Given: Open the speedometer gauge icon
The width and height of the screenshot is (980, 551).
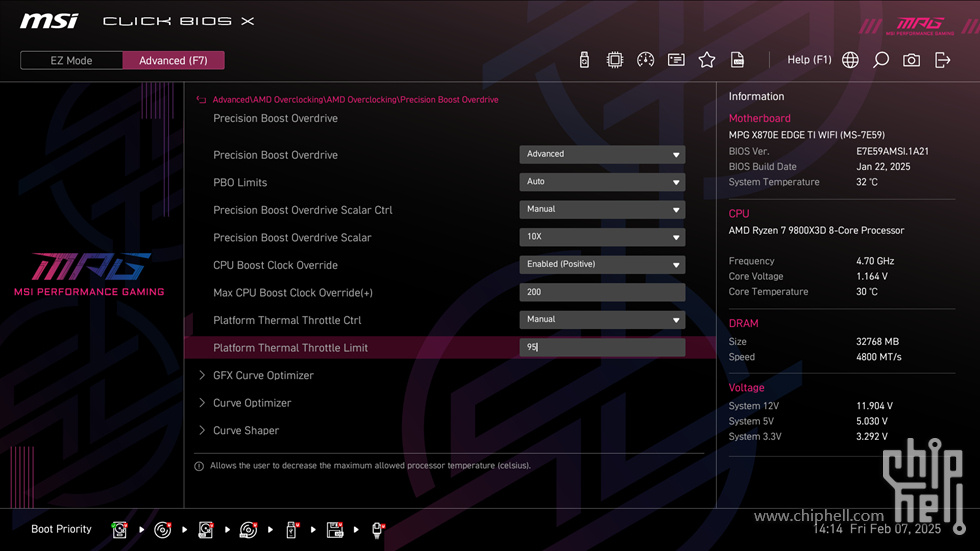Looking at the screenshot, I should 645,60.
